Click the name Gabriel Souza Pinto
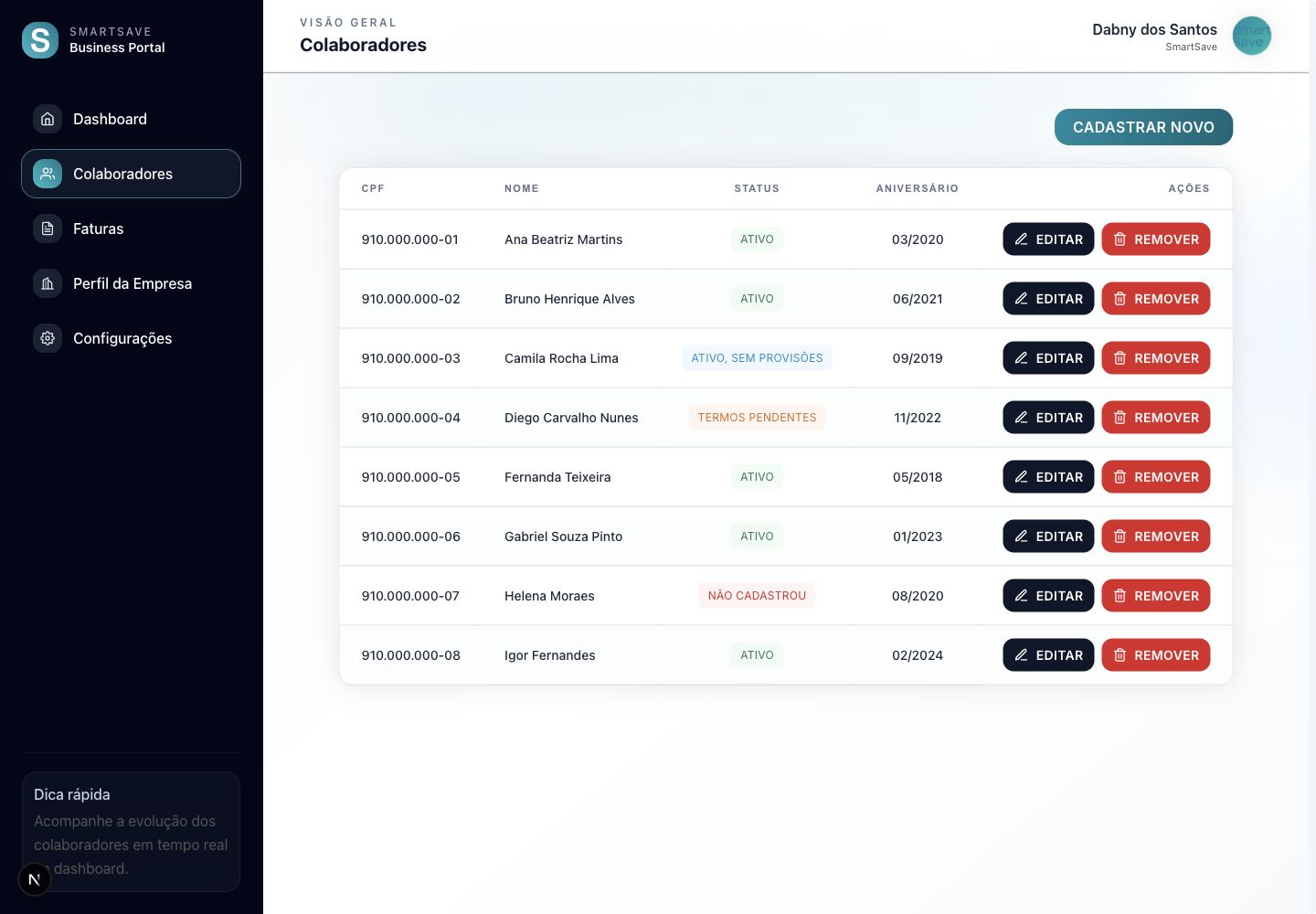 coord(563,537)
